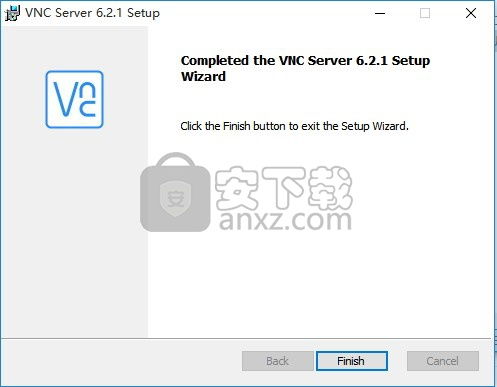The image size is (497, 387).
Task: Click the Finish button to exit
Action: point(352,361)
